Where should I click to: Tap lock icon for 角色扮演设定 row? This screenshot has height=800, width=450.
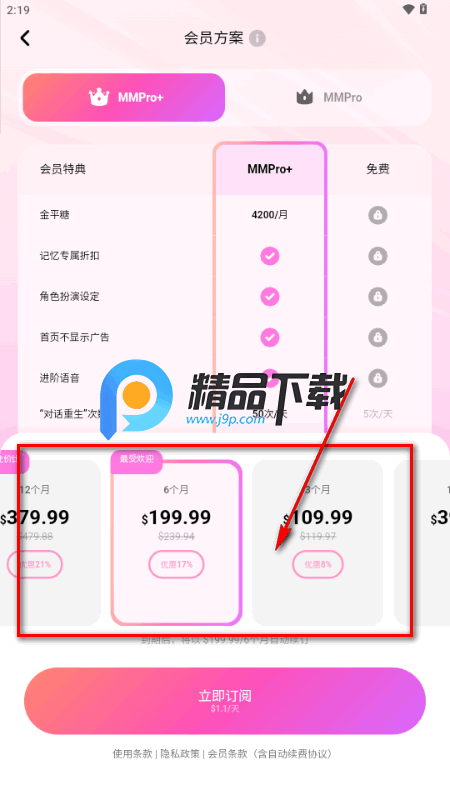coord(378,296)
